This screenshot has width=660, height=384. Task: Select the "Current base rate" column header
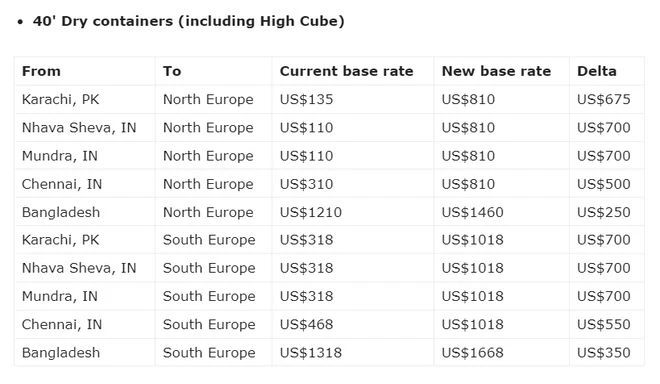(346, 71)
